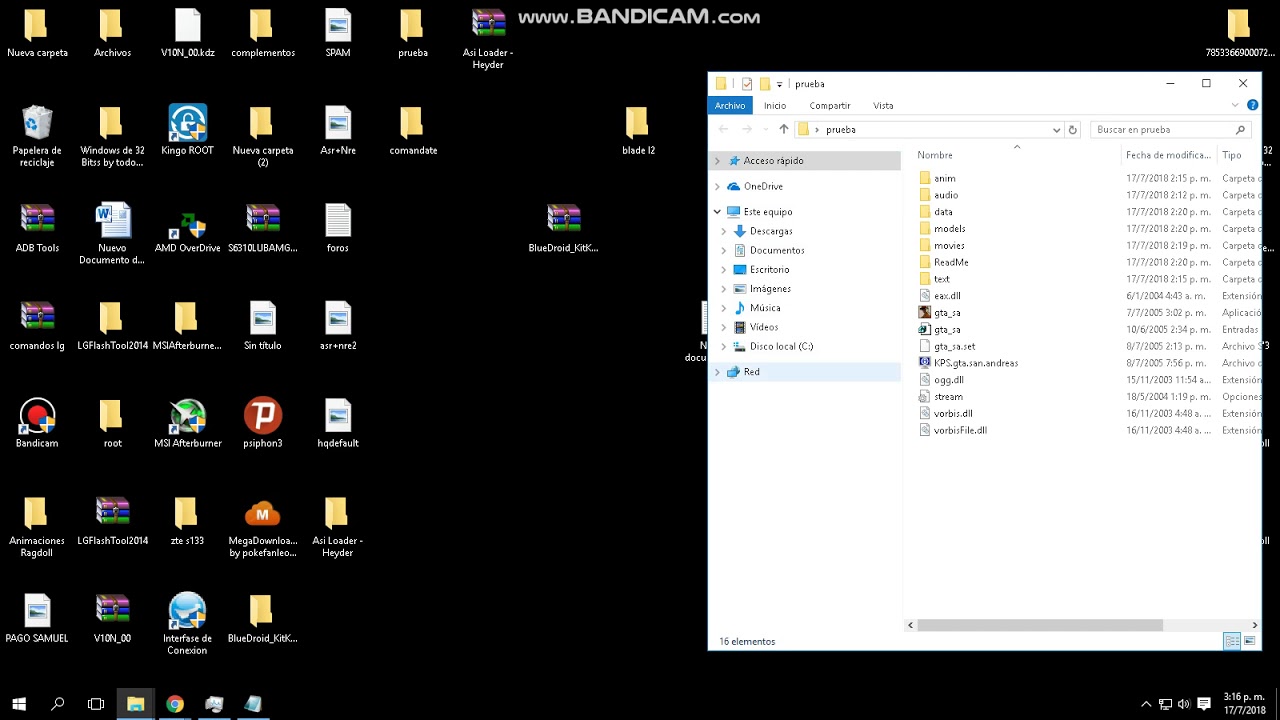The width and height of the screenshot is (1280, 720).
Task: Expand the Red tree node
Action: [x=717, y=372]
